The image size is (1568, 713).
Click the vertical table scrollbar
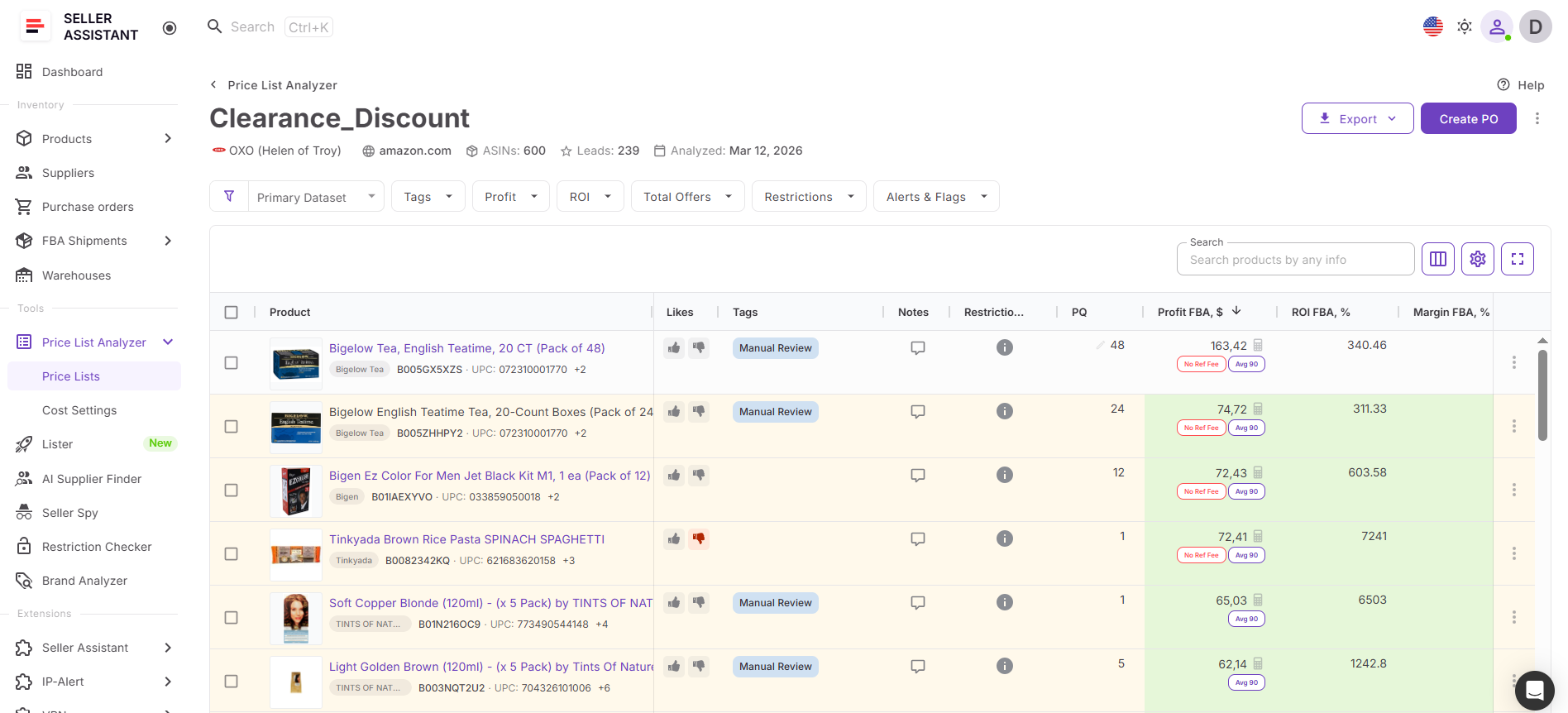point(1542,395)
